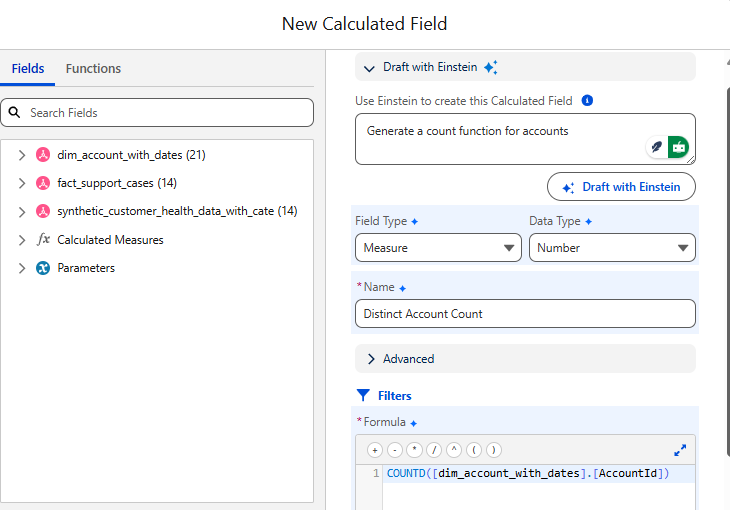Expand the Advanced section
Image resolution: width=730 pixels, height=510 pixels.
(371, 359)
